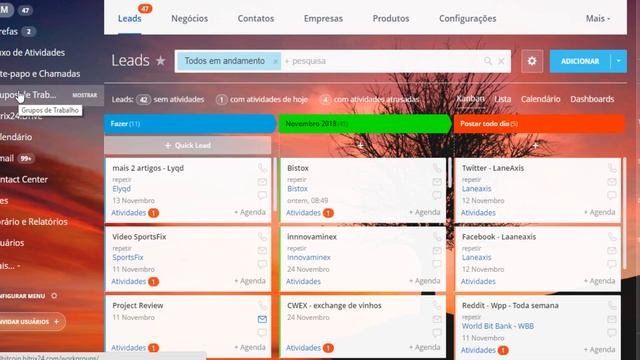Screen dimensions: 640x360
Task: Open the Leads tab
Action: pos(129,18)
